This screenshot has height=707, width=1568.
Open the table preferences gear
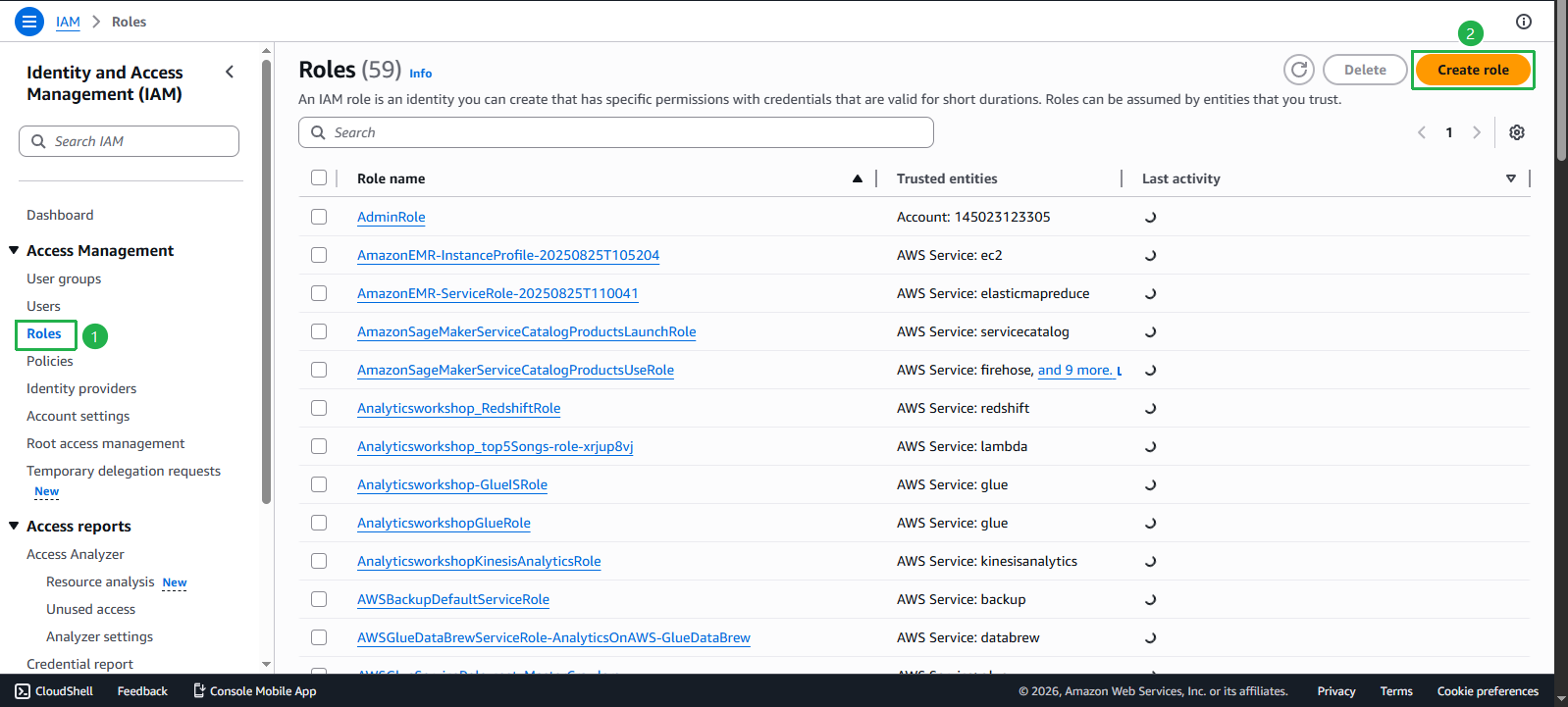[1517, 132]
